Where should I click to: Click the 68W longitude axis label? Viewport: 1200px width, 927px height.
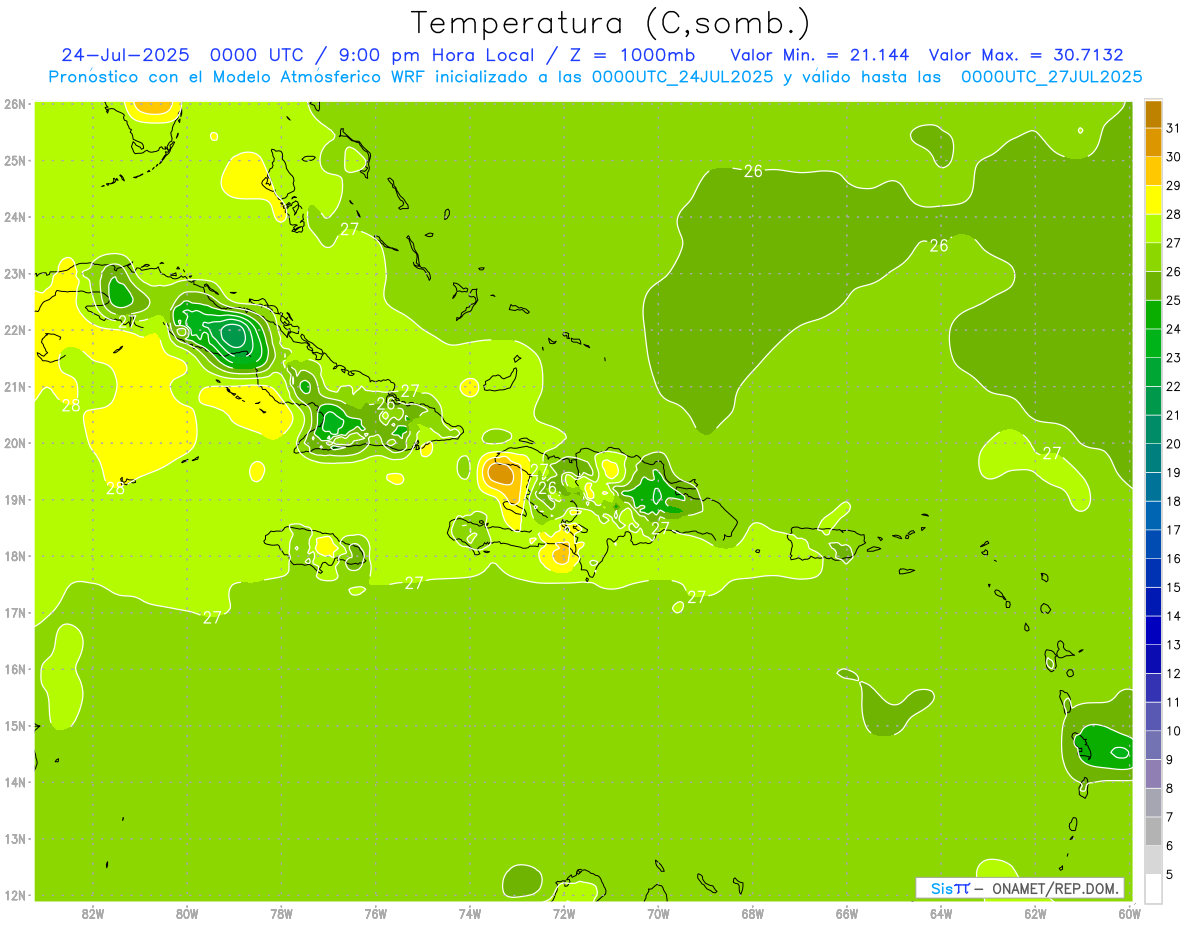(753, 913)
